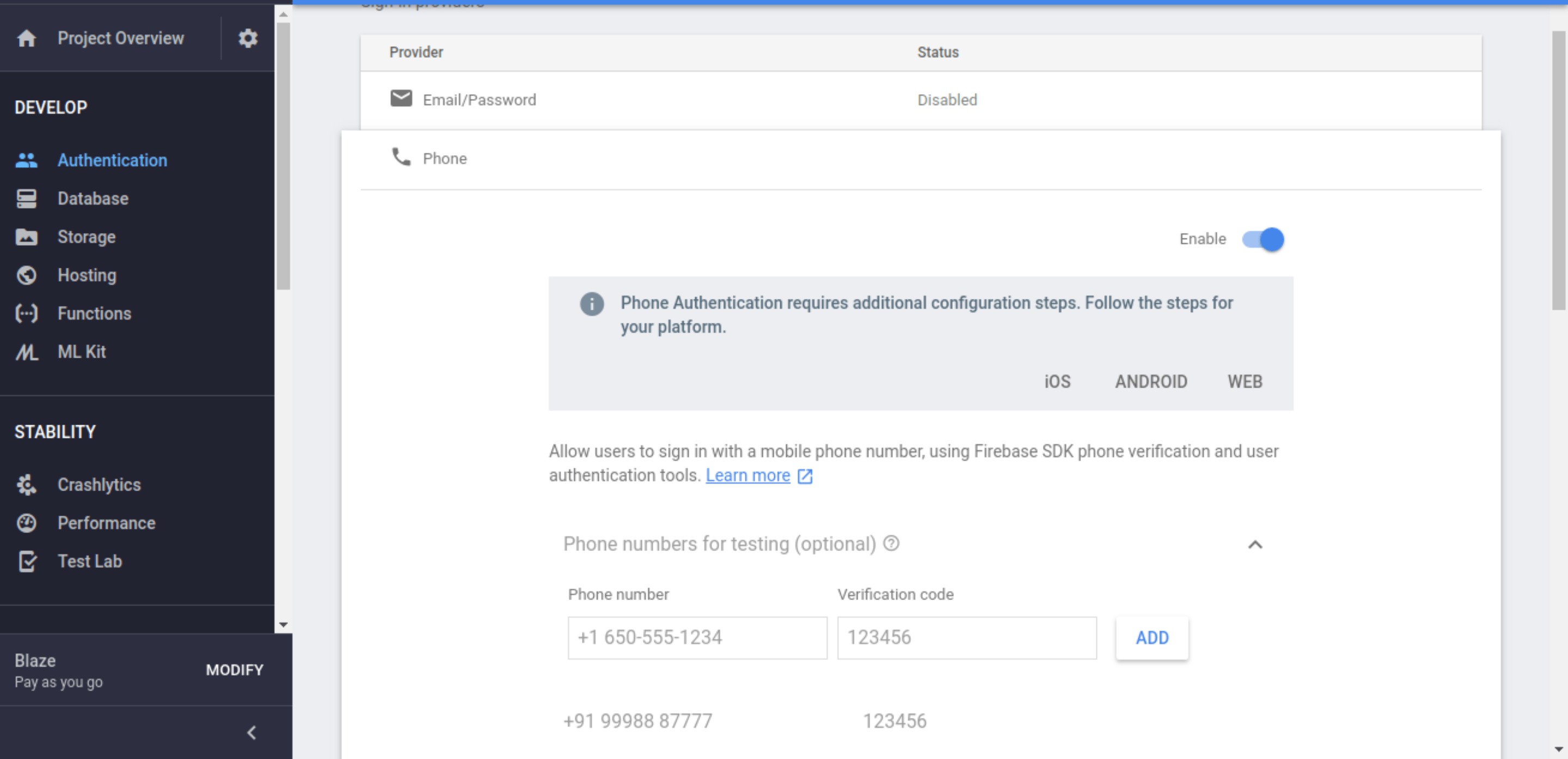Viewport: 1568px width, 759px height.
Task: Click the Disabled status text
Action: (947, 100)
